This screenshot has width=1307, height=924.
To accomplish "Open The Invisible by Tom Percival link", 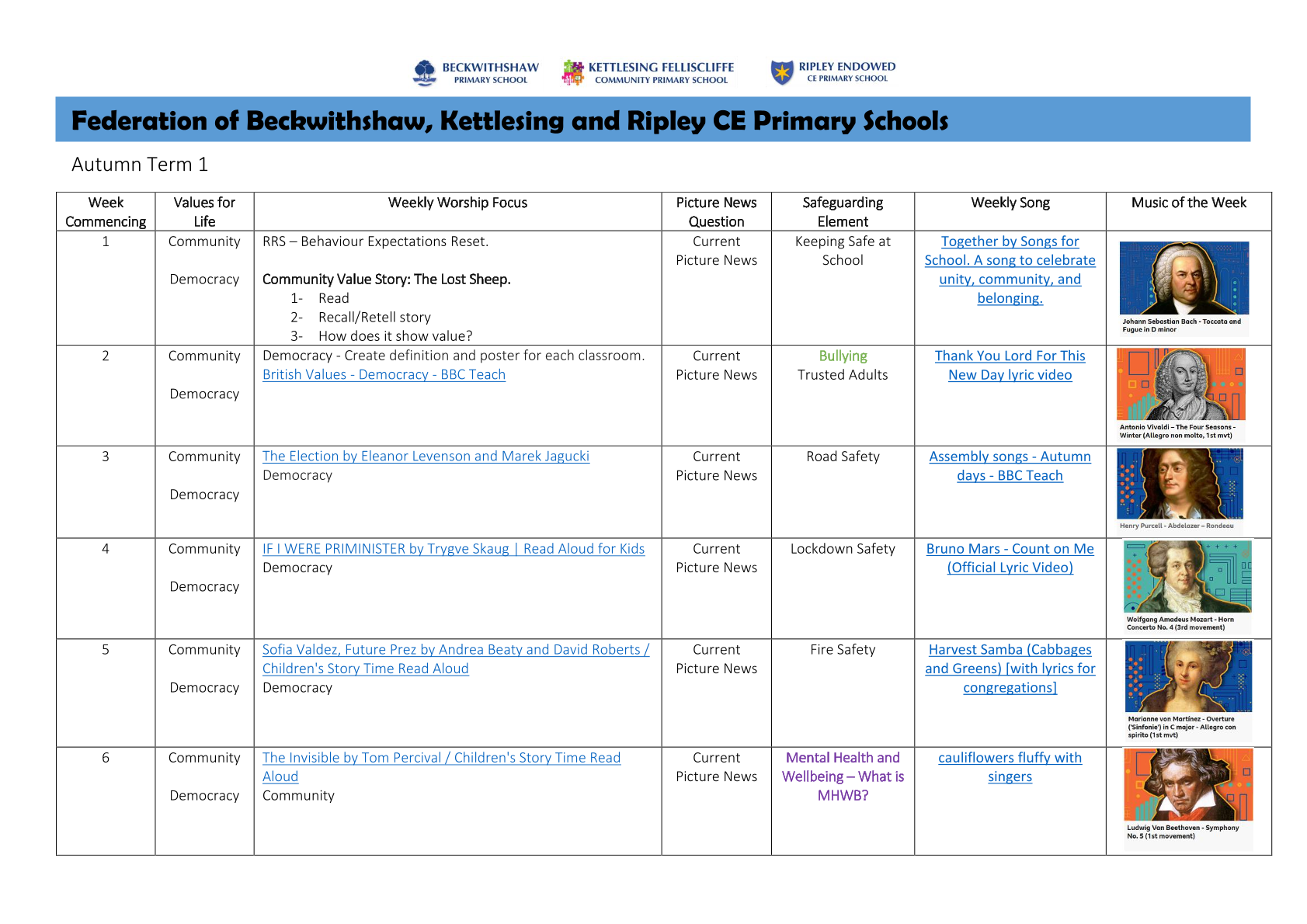I will click(441, 758).
